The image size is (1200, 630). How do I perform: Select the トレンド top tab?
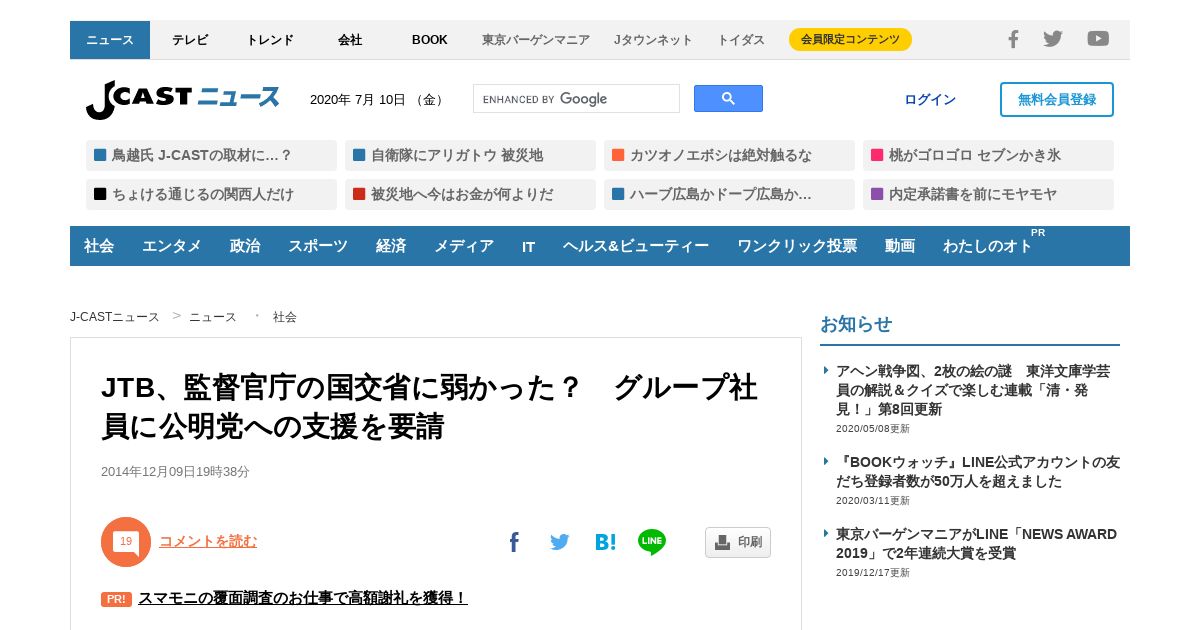270,40
